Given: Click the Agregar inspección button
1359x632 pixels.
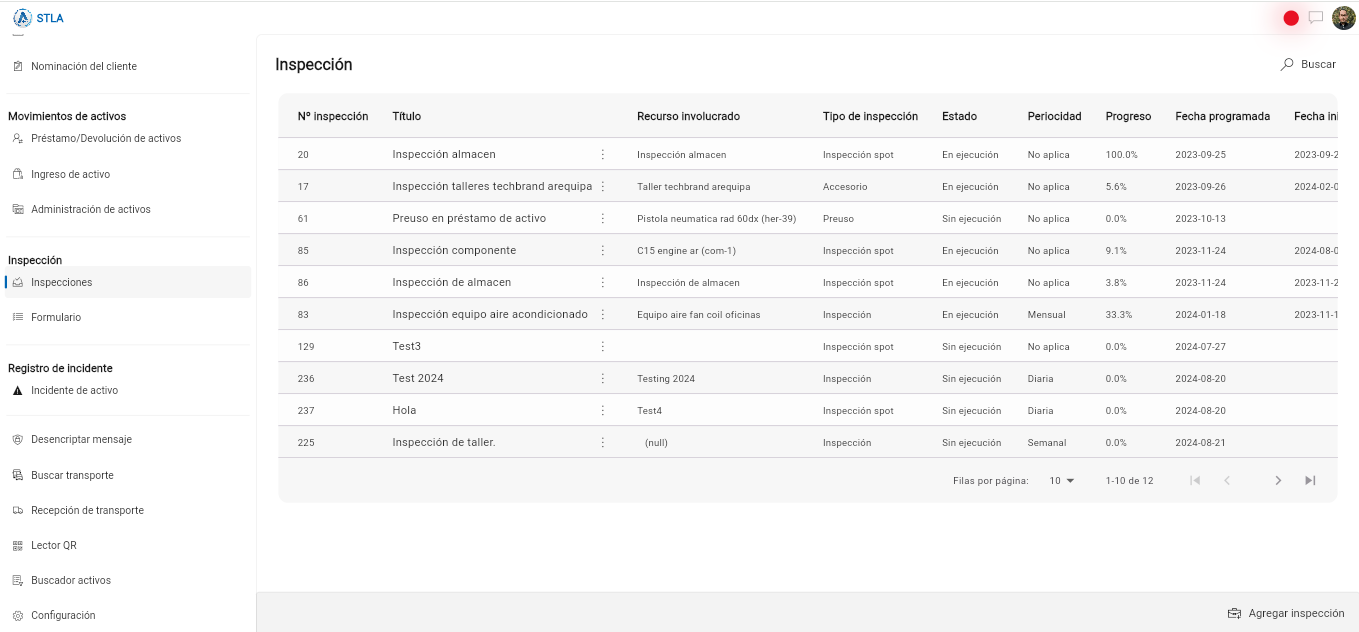Looking at the screenshot, I should 1286,613.
